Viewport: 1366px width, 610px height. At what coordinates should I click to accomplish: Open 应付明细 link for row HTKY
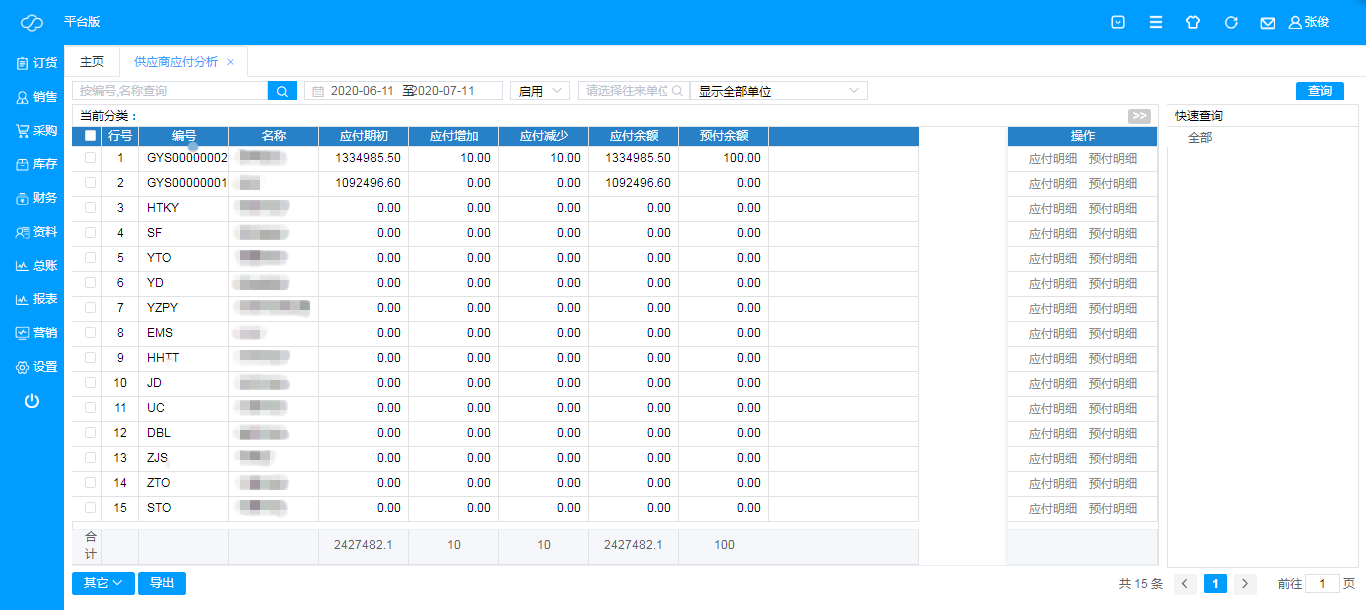tap(1052, 208)
